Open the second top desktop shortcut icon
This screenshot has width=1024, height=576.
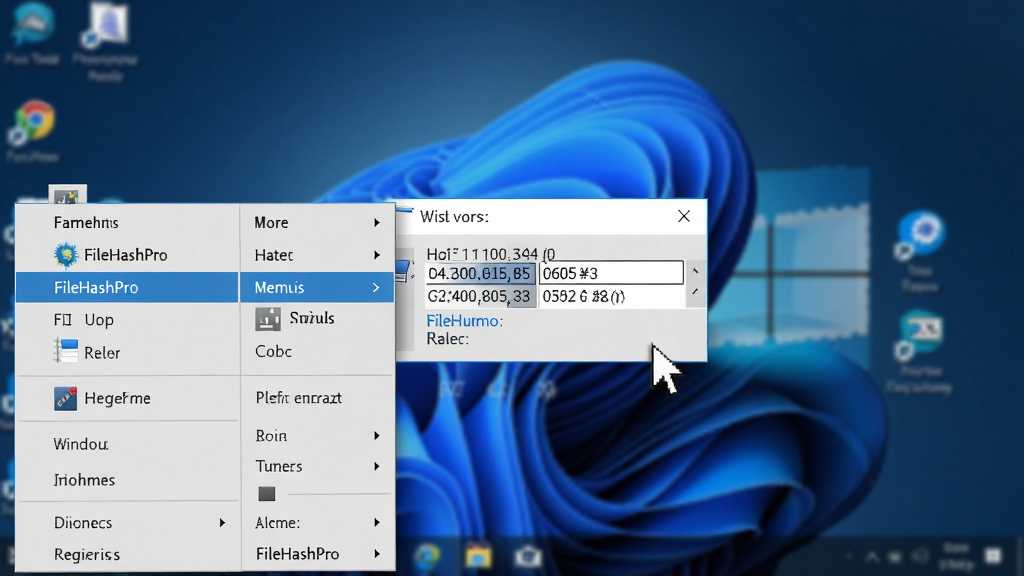click(106, 25)
